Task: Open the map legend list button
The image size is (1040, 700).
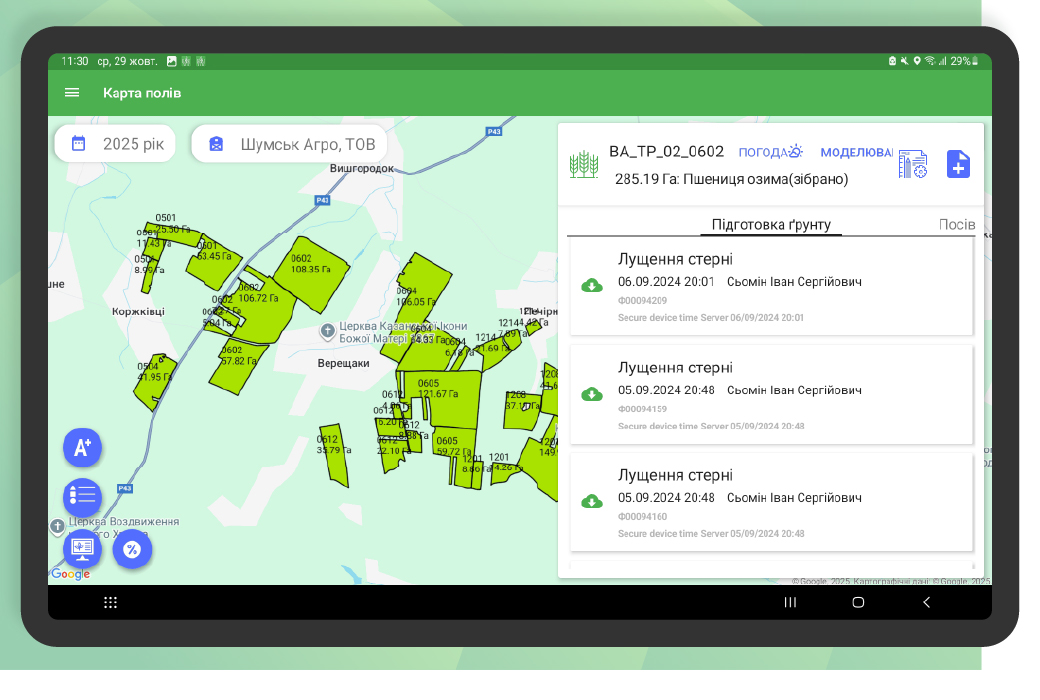Action: tap(82, 497)
